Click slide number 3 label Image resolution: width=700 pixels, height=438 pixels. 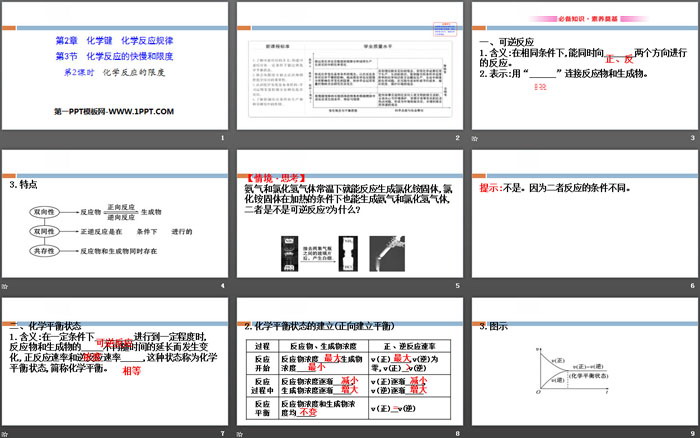click(692, 138)
